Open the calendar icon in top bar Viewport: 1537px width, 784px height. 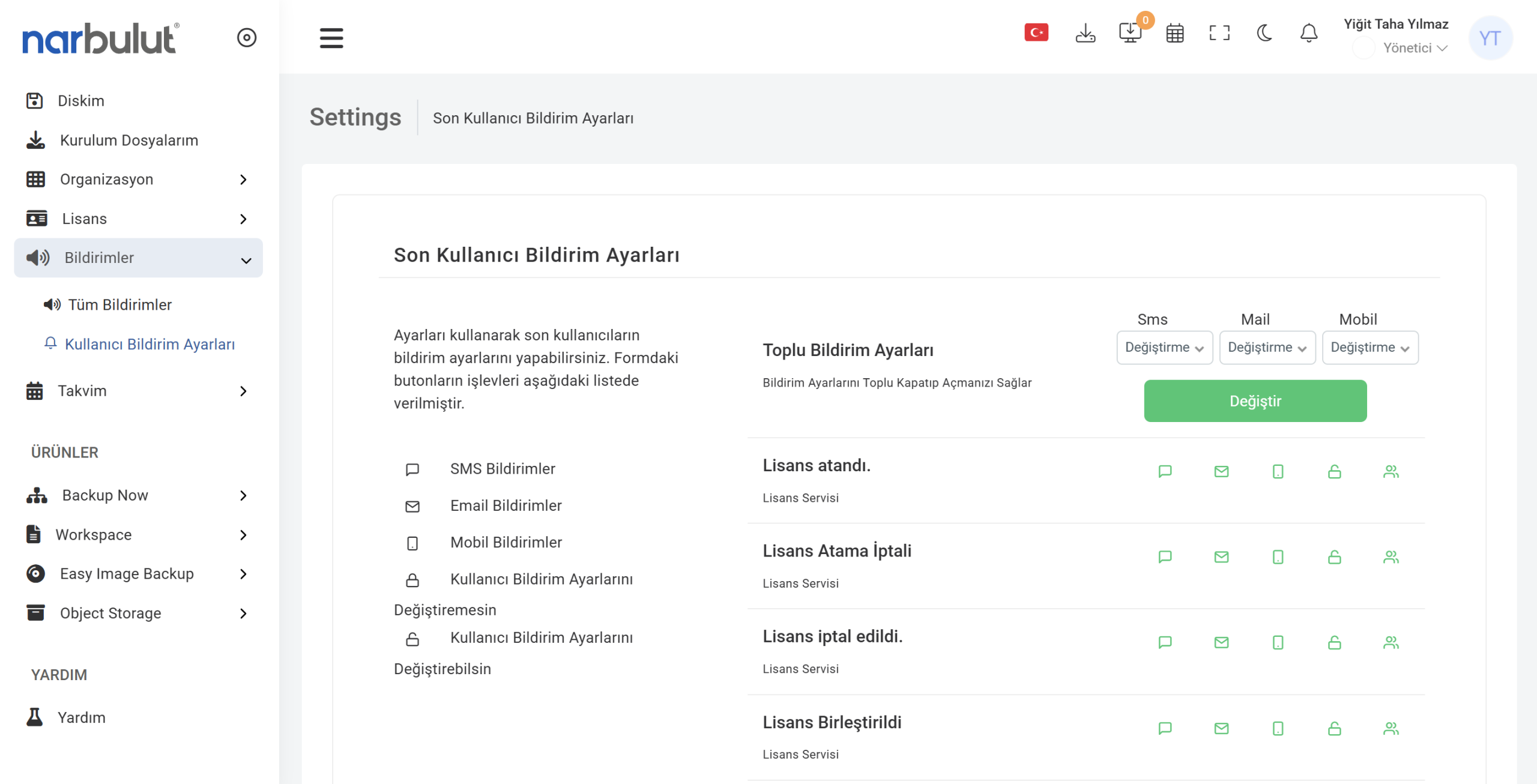[1174, 33]
